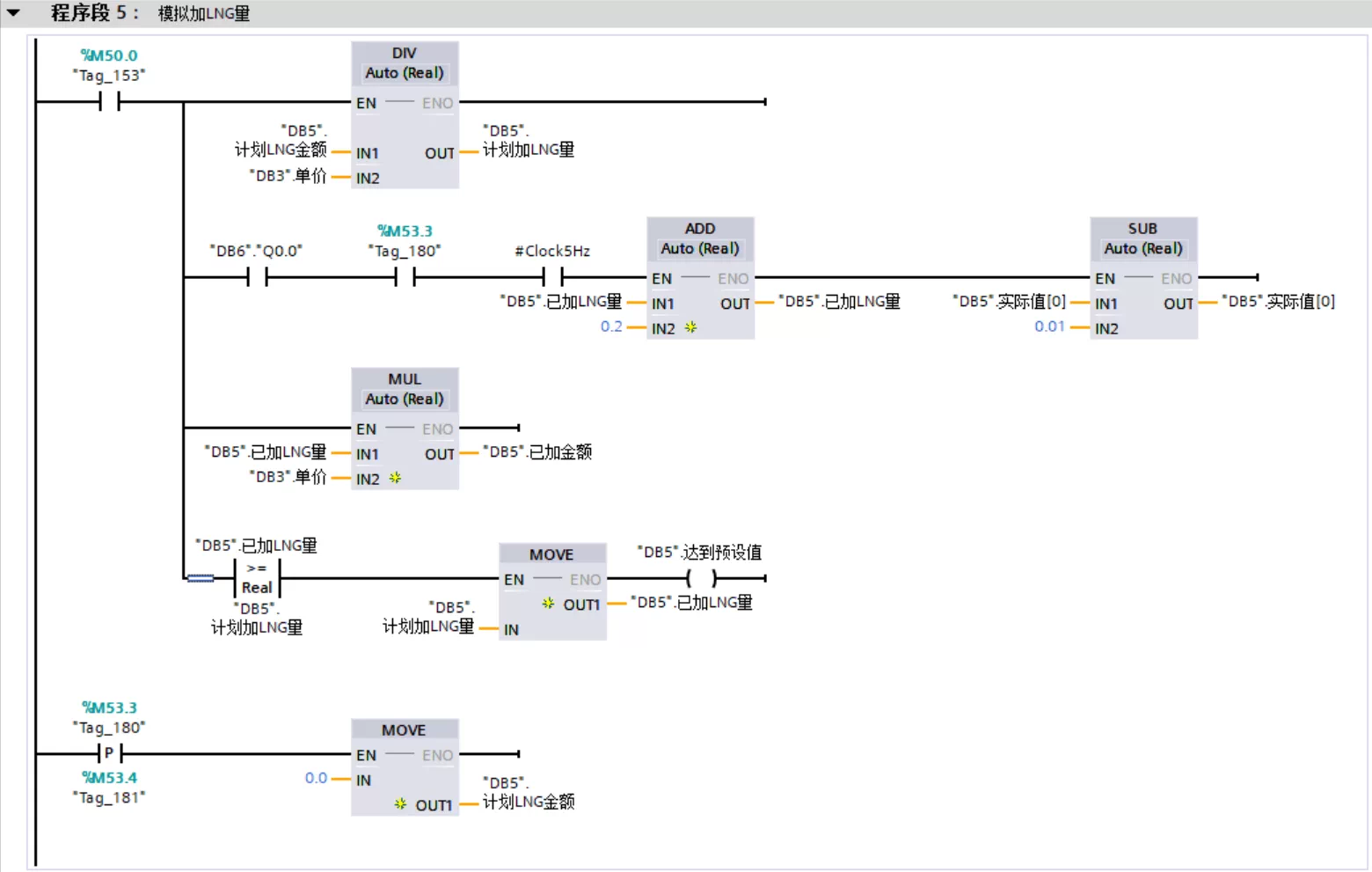
Task: Click the 0.01 constant on SUB IN2
Action: click(x=1050, y=326)
